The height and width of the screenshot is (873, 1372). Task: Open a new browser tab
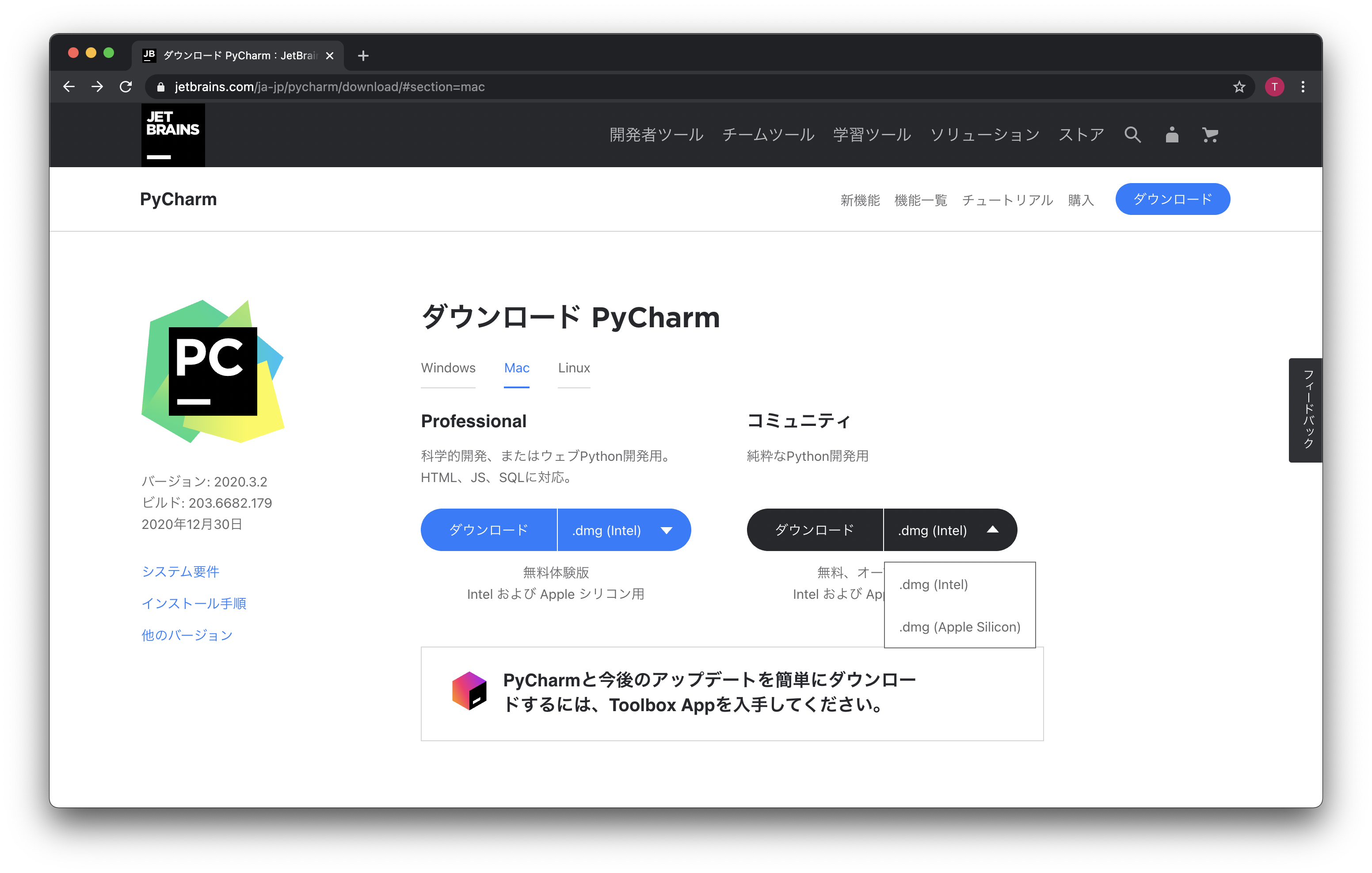pos(363,56)
